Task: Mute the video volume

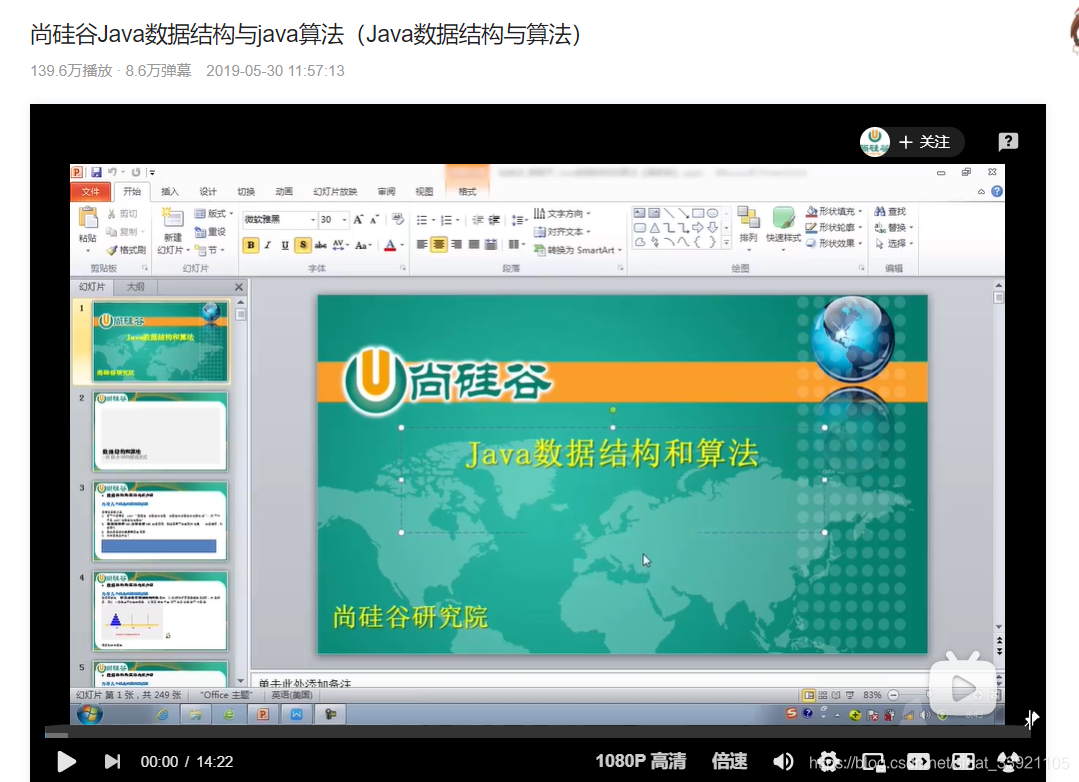Action: 783,761
